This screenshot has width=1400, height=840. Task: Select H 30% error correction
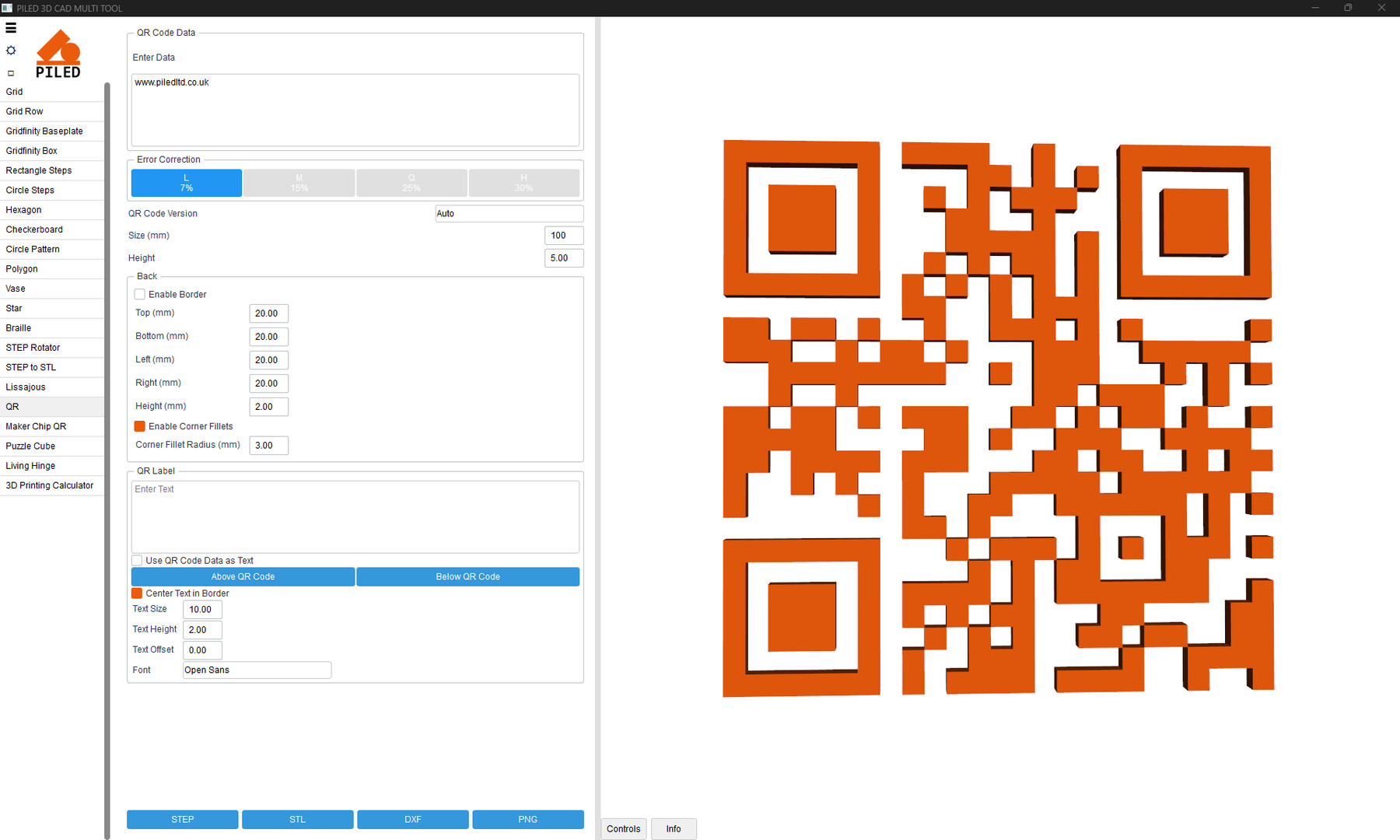coord(524,183)
